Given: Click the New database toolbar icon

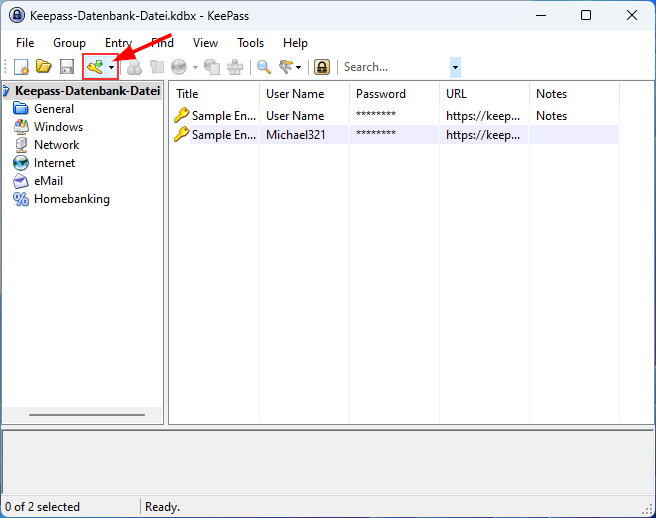Looking at the screenshot, I should click(21, 67).
